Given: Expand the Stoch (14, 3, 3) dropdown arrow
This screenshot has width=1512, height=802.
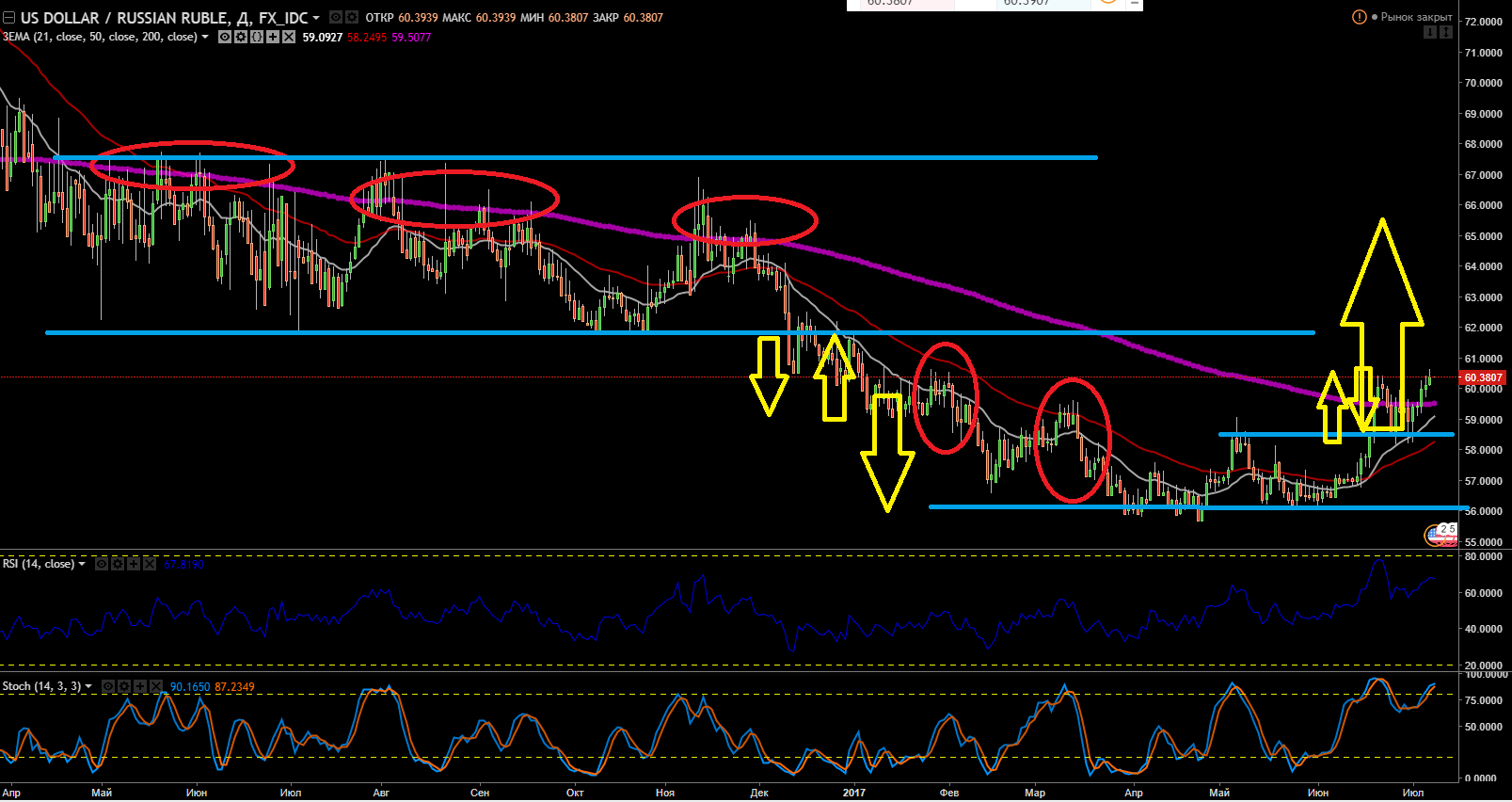Looking at the screenshot, I should tap(88, 686).
